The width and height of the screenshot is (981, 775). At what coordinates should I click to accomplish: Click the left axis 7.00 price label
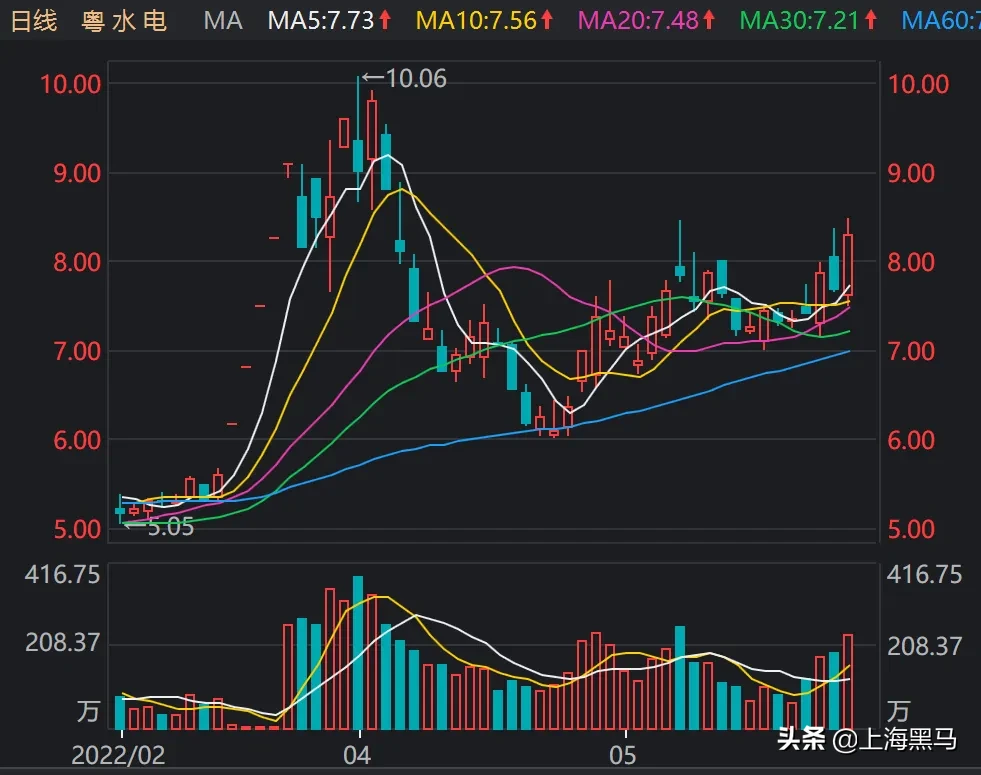[x=77, y=352]
